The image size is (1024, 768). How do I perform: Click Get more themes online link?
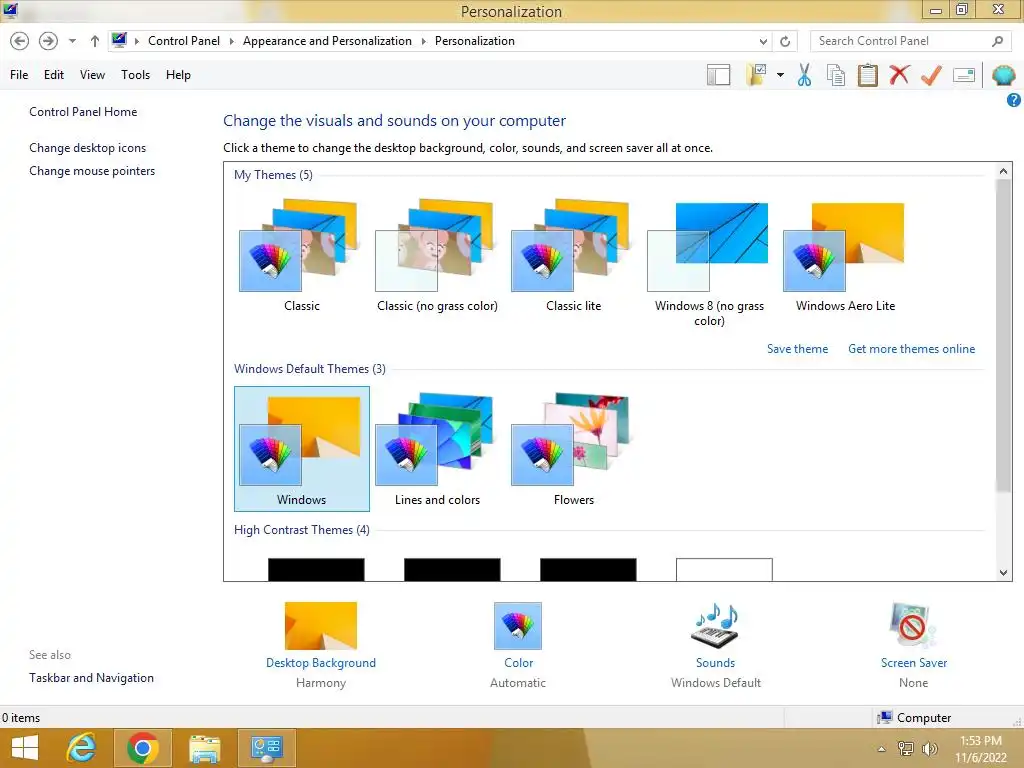pyautogui.click(x=912, y=349)
